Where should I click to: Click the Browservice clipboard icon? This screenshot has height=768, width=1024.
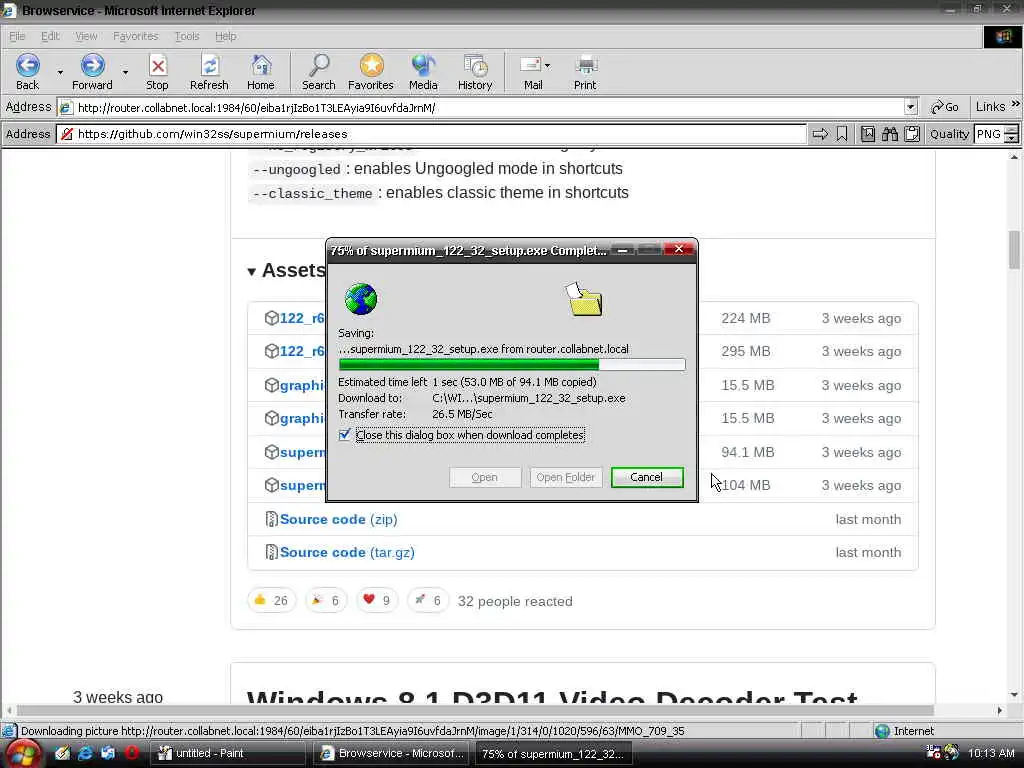click(912, 134)
